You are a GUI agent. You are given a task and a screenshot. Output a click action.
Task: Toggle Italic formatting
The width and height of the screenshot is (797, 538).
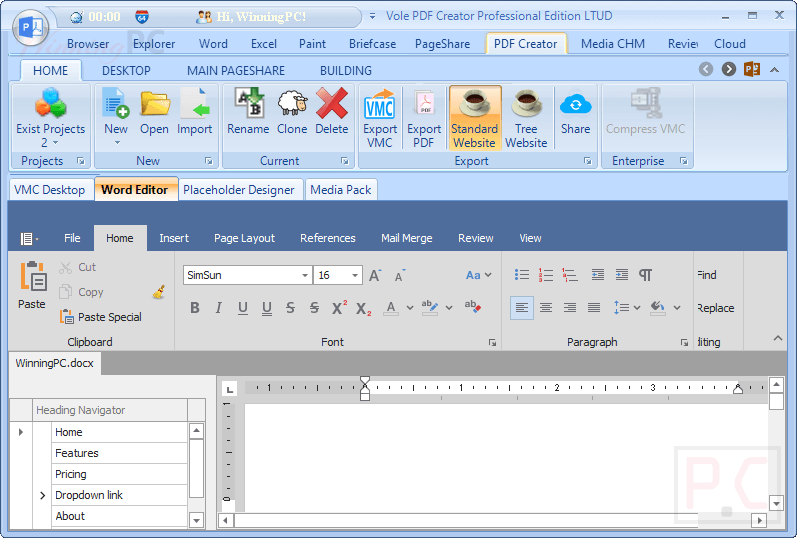click(219, 308)
